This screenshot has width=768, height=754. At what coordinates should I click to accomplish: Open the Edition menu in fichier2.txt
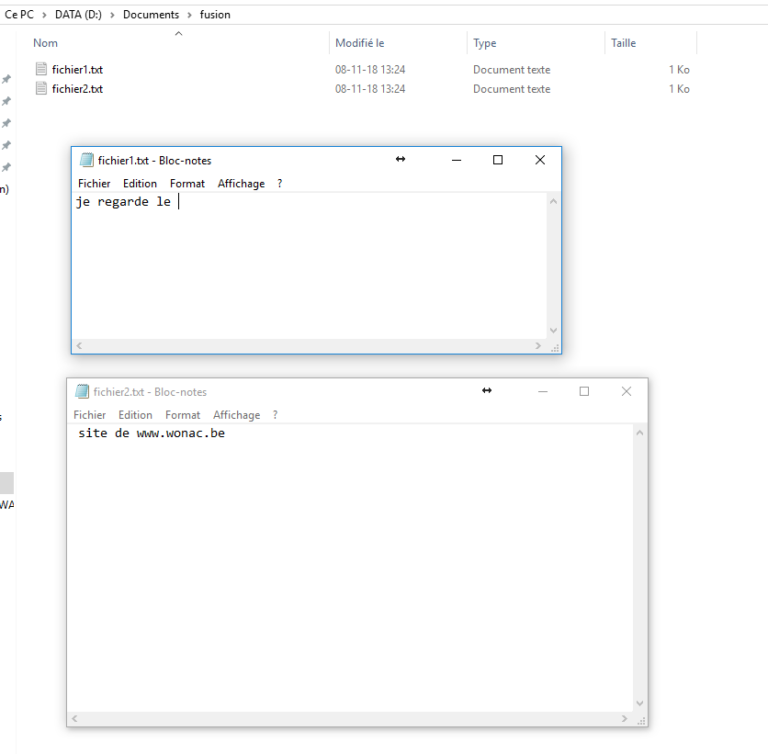[135, 415]
